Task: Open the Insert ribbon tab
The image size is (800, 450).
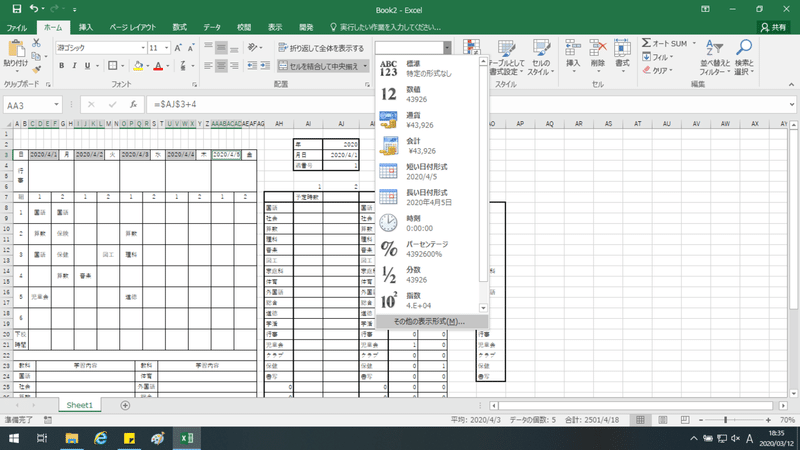Action: click(85, 27)
